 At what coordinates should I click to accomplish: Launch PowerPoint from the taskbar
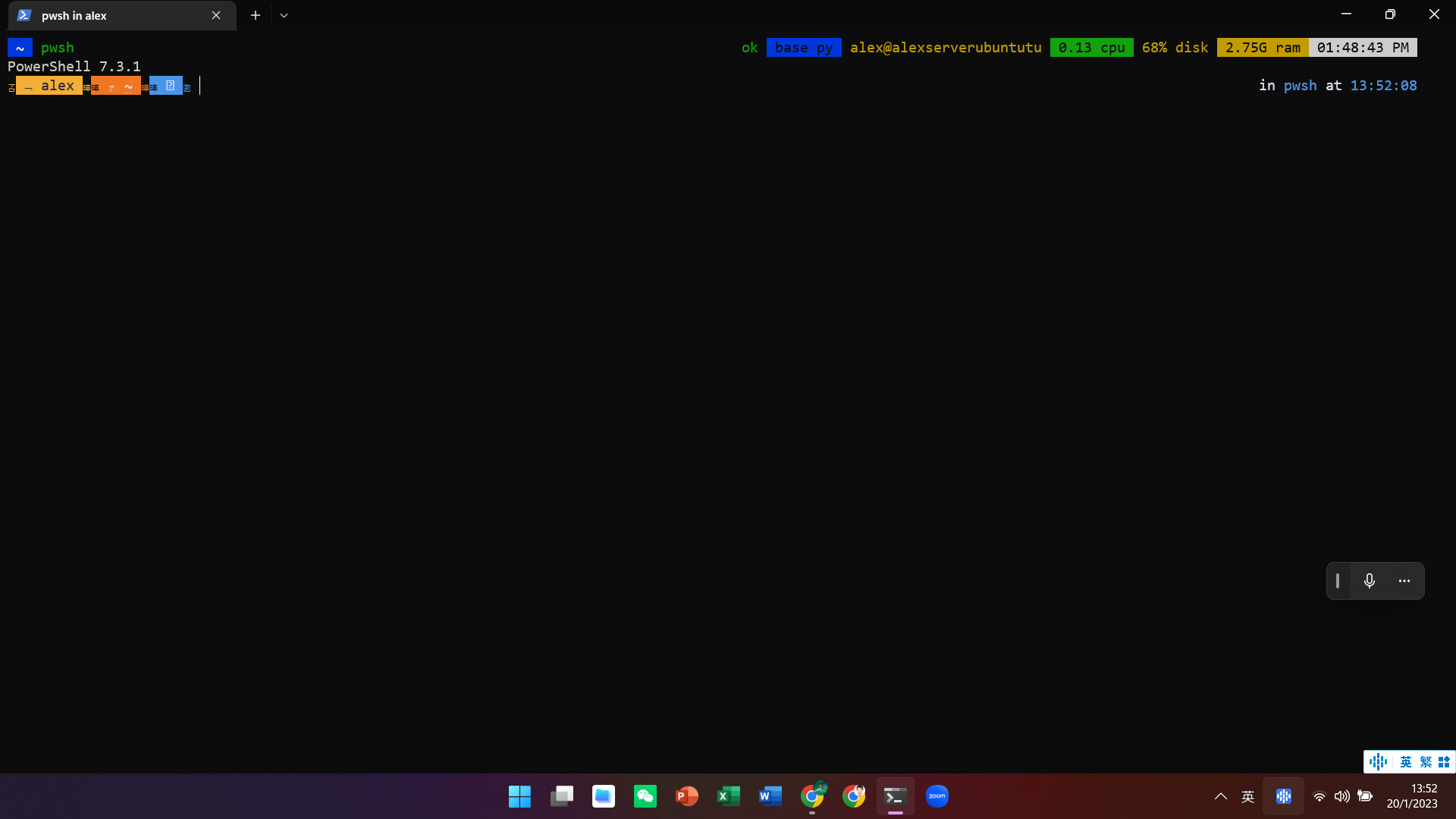pyautogui.click(x=686, y=796)
